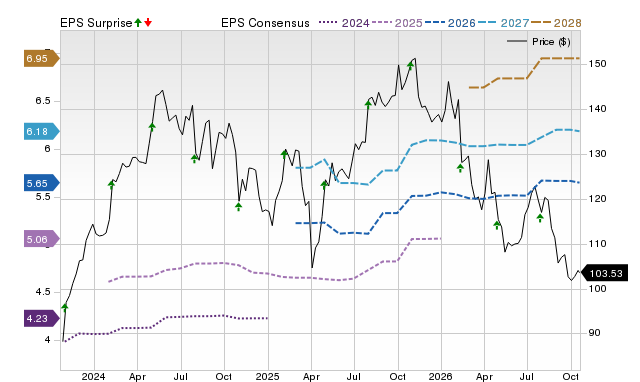Select the EPS surprise arrow at the late-October 2025 peak
Viewport: 640px width, 382px height.
tap(411, 65)
